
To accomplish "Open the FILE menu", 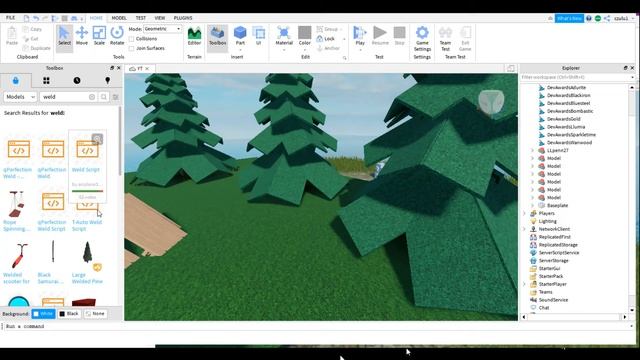I will pos(10,18).
